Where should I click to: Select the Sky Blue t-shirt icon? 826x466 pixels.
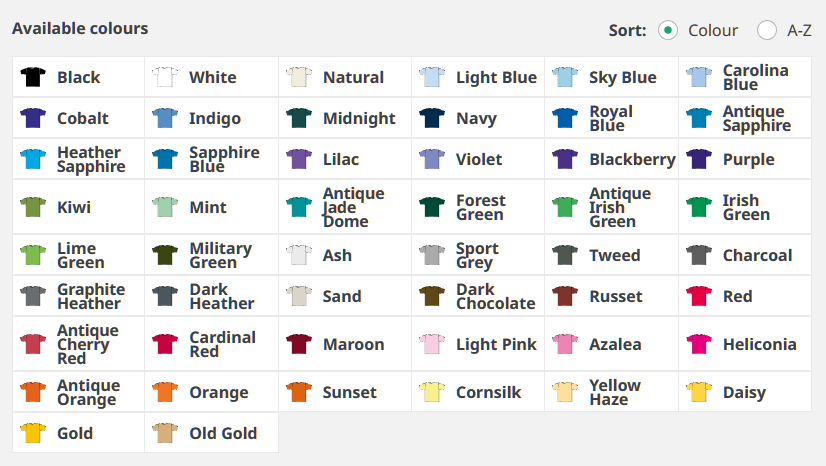point(564,77)
